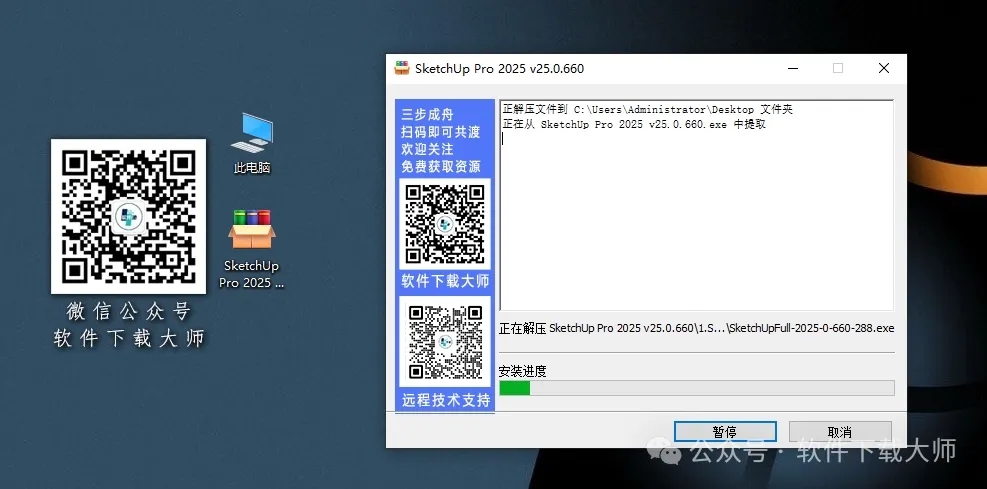This screenshot has width=987, height=489.
Task: Click the greyed-out maximize button
Action: [838, 69]
